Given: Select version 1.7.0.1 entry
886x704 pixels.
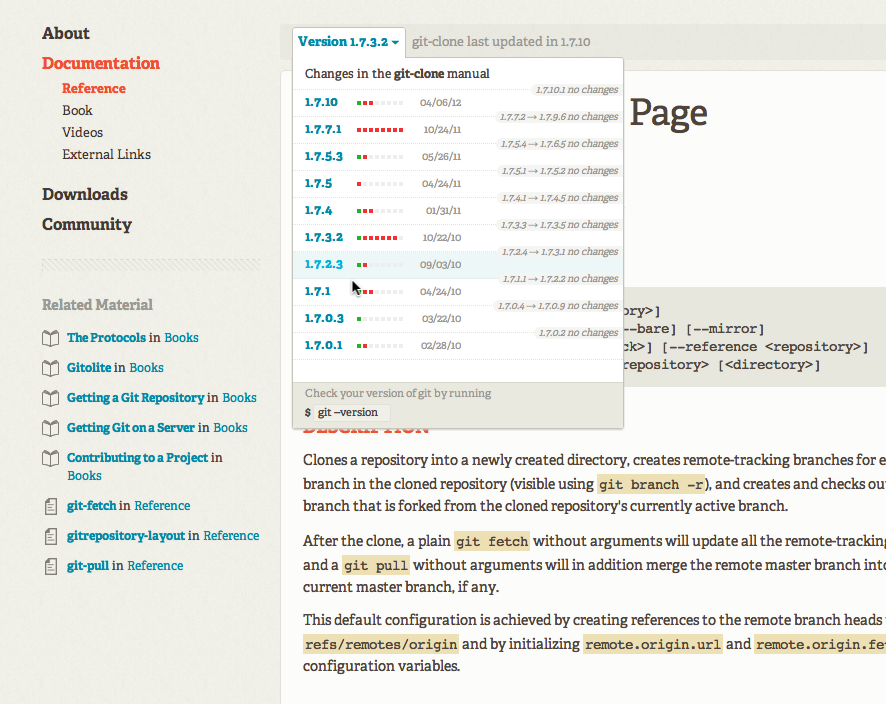Looking at the screenshot, I should (323, 345).
